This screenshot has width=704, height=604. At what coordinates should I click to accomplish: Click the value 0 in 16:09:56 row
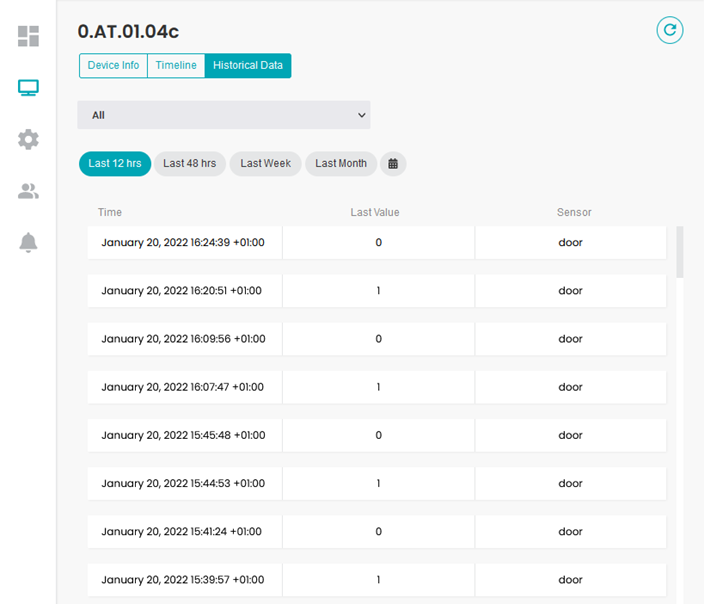(378, 339)
